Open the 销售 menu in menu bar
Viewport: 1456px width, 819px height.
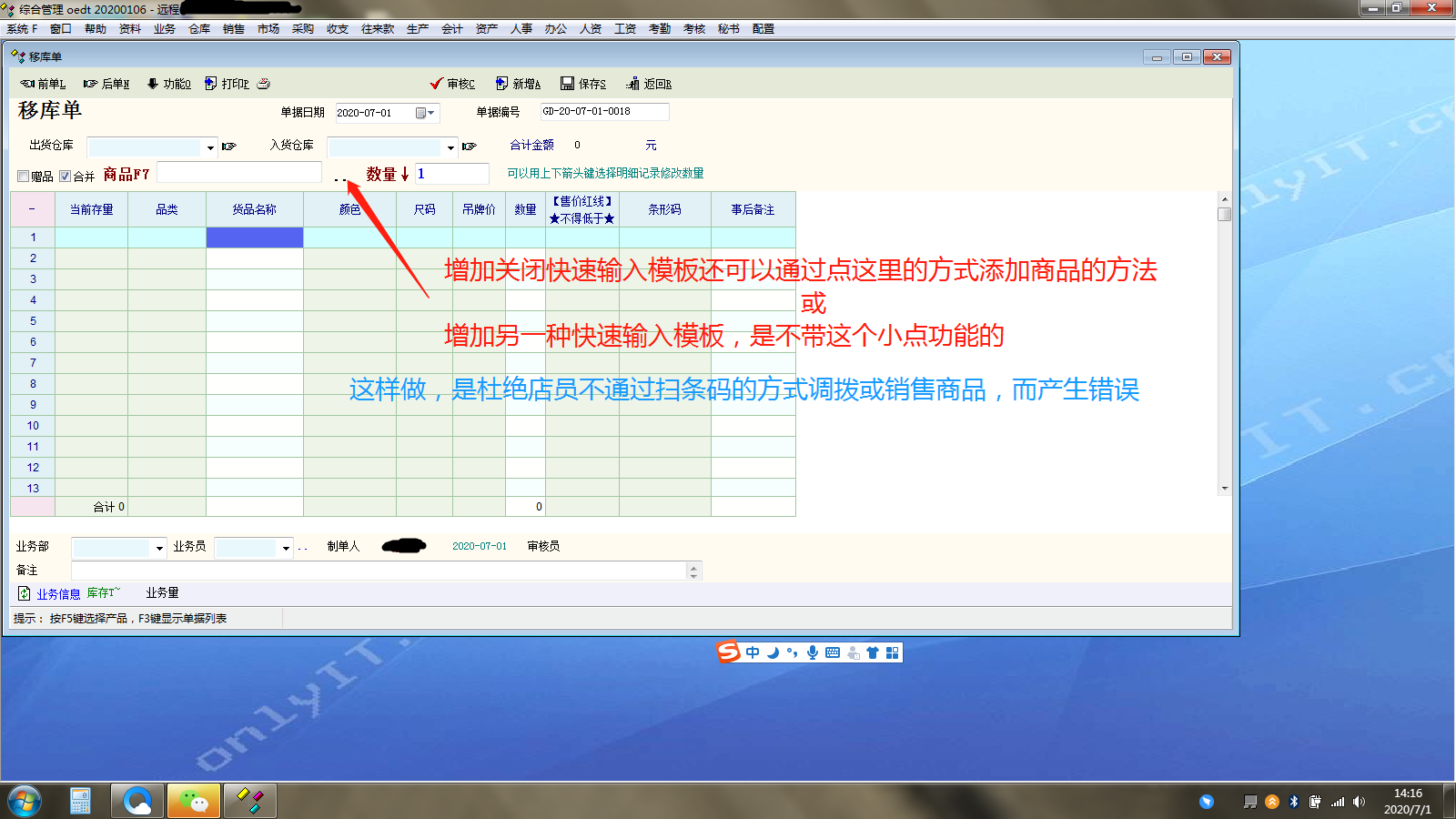(x=234, y=29)
